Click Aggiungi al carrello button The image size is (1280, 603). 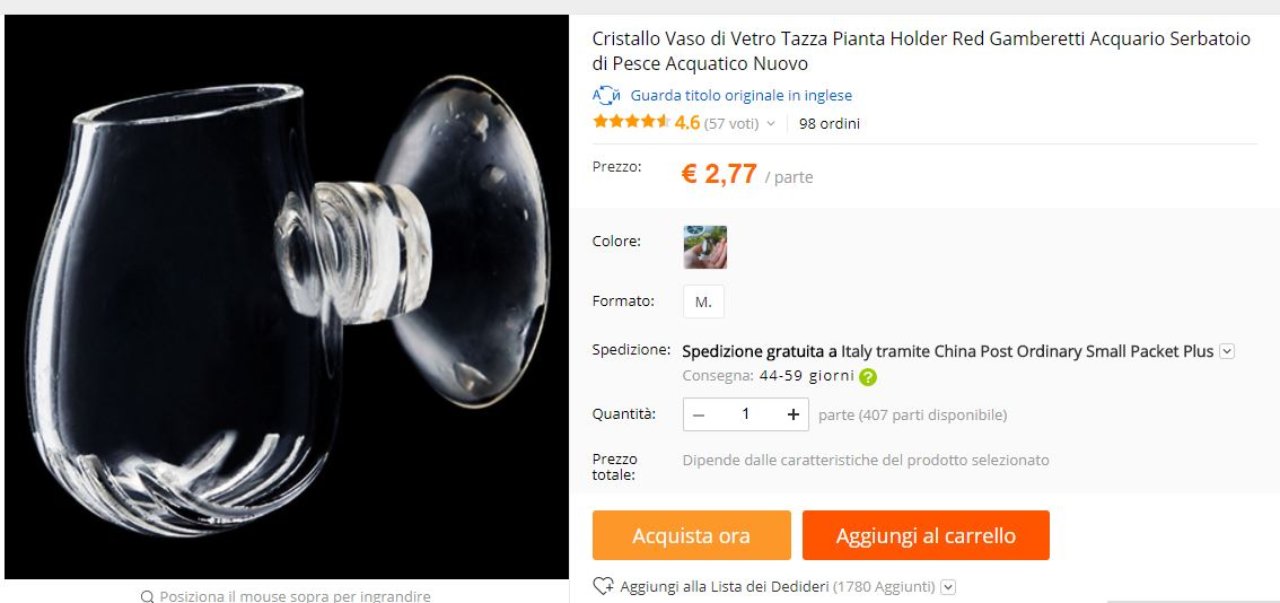coord(926,535)
